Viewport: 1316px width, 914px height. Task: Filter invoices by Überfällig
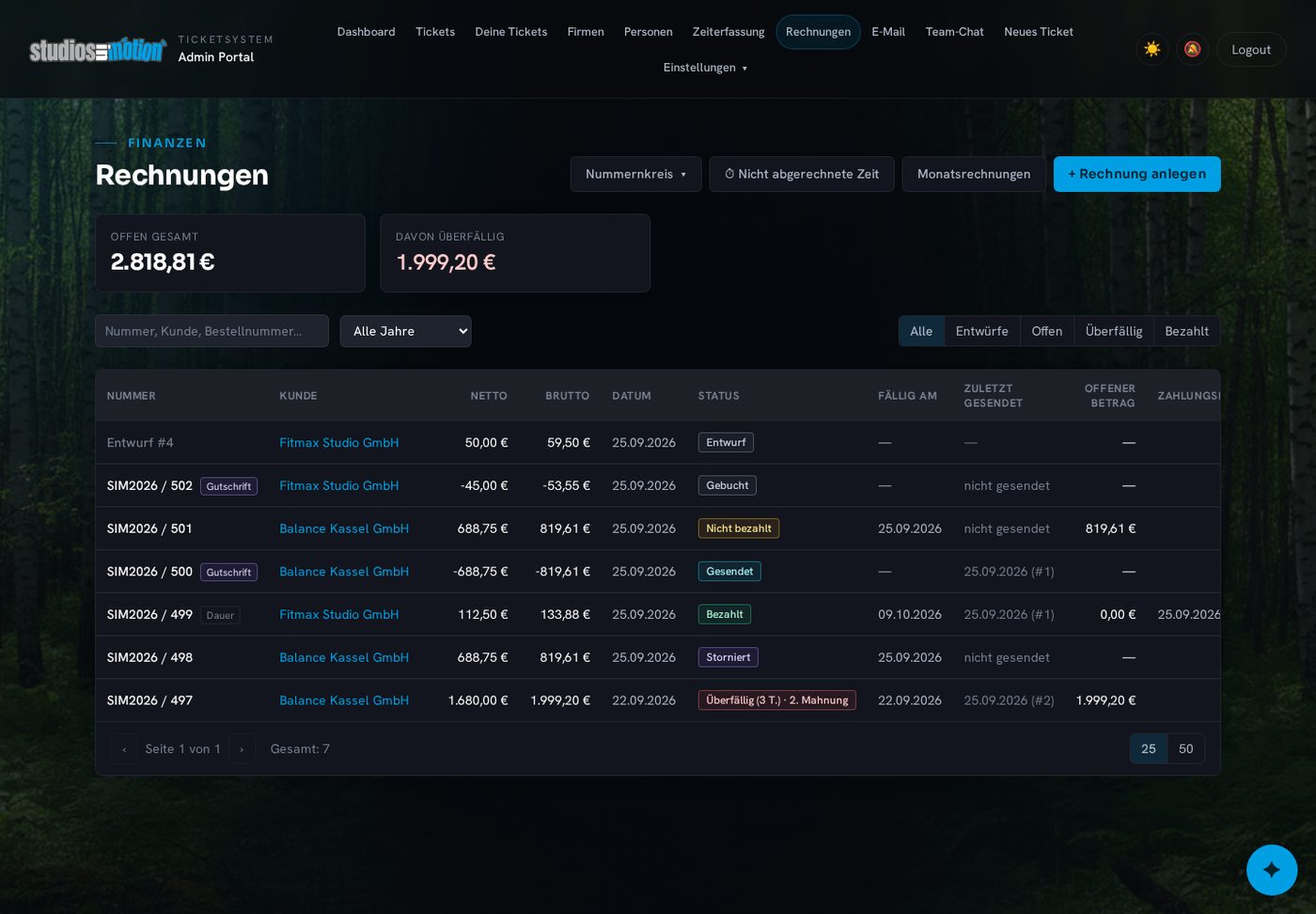(x=1114, y=331)
